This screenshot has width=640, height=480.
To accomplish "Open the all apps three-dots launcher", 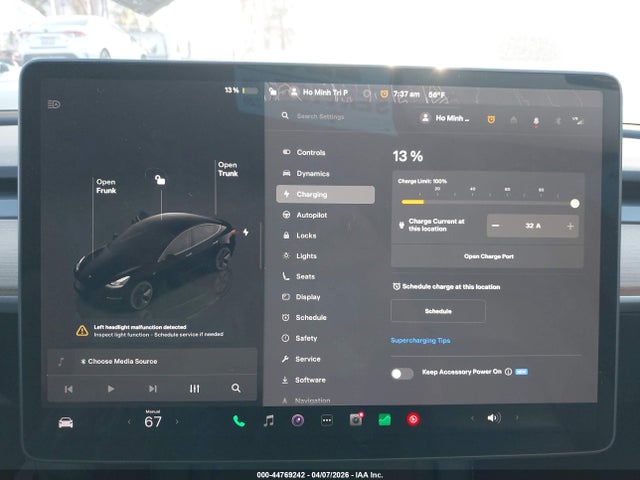I will pos(327,420).
